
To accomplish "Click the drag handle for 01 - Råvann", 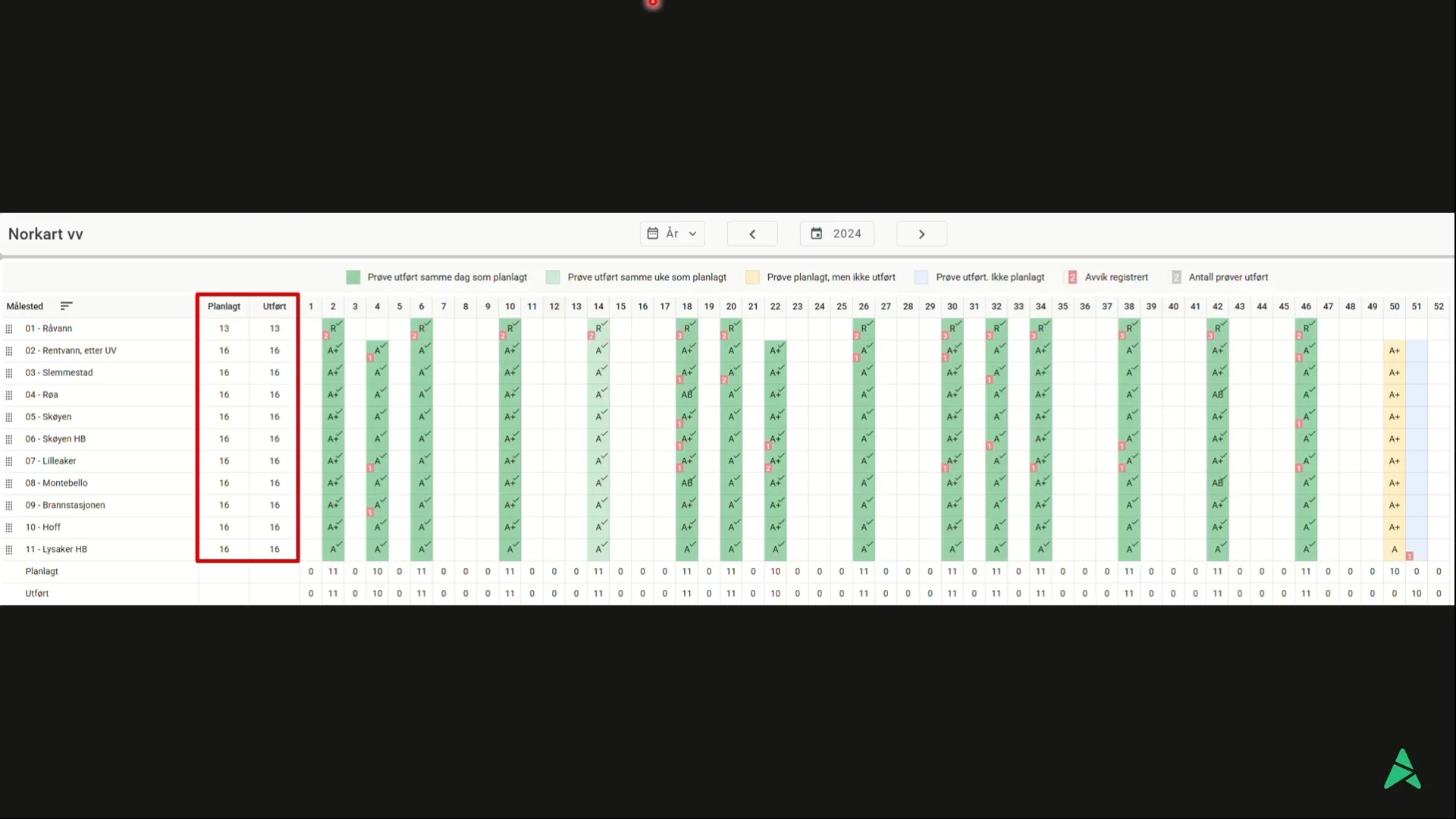I will pos(9,329).
